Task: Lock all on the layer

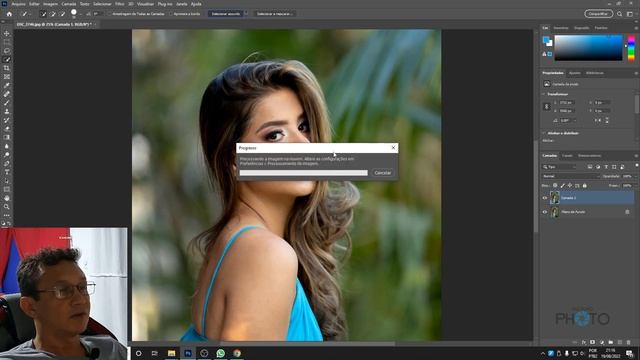Action: [584, 186]
